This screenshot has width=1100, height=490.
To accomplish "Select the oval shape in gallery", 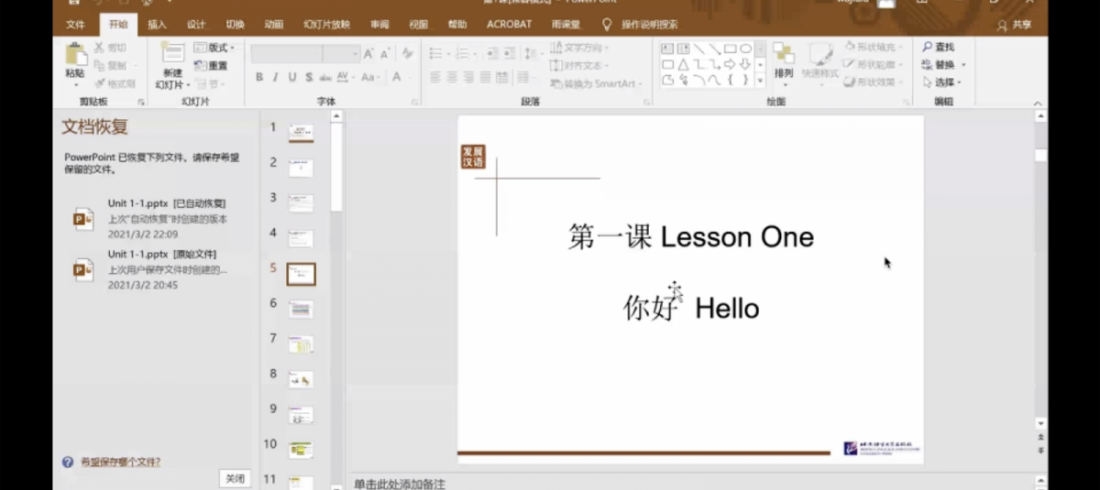I will pyautogui.click(x=745, y=48).
